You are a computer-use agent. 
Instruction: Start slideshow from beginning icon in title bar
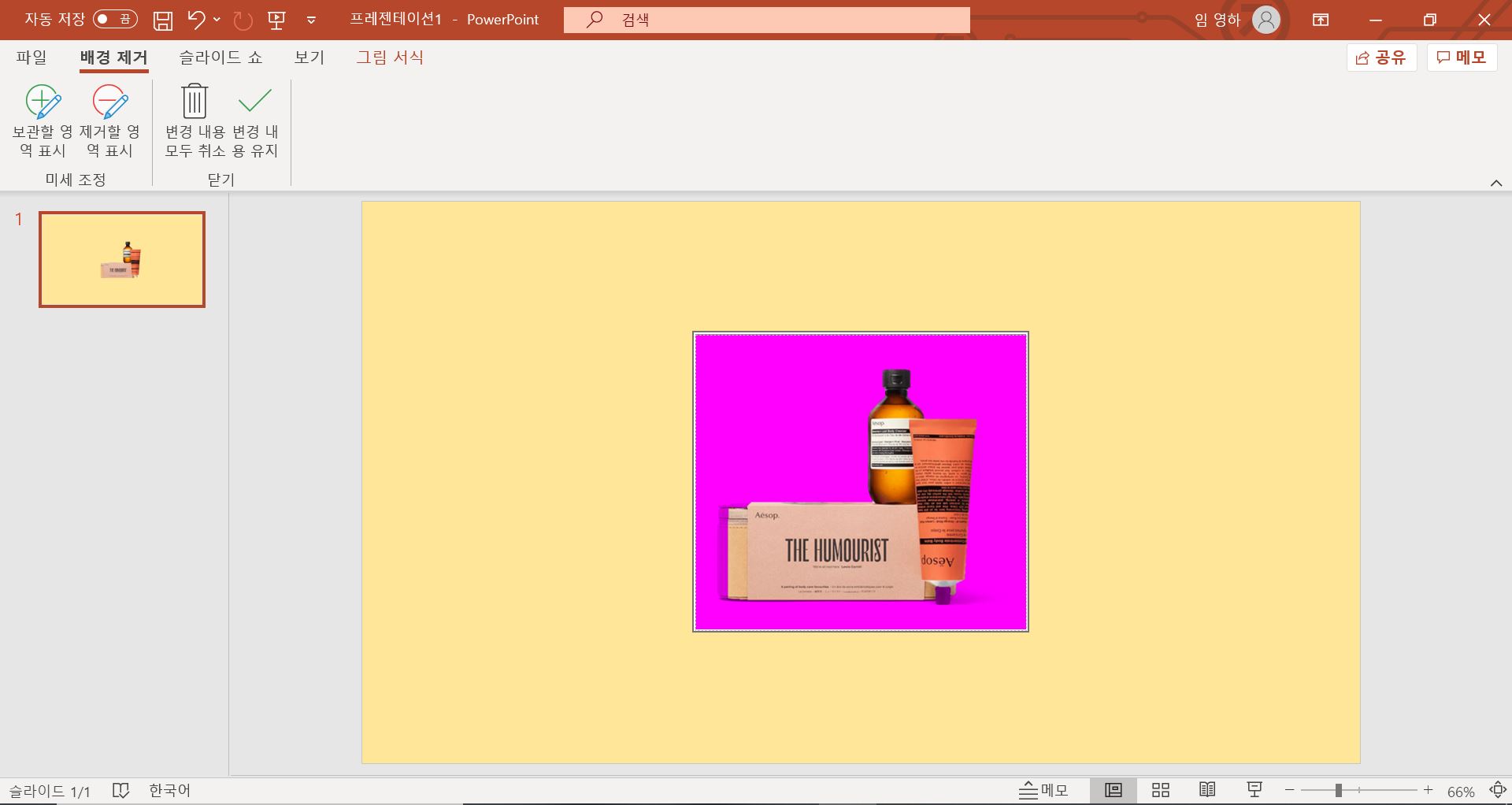[276, 20]
